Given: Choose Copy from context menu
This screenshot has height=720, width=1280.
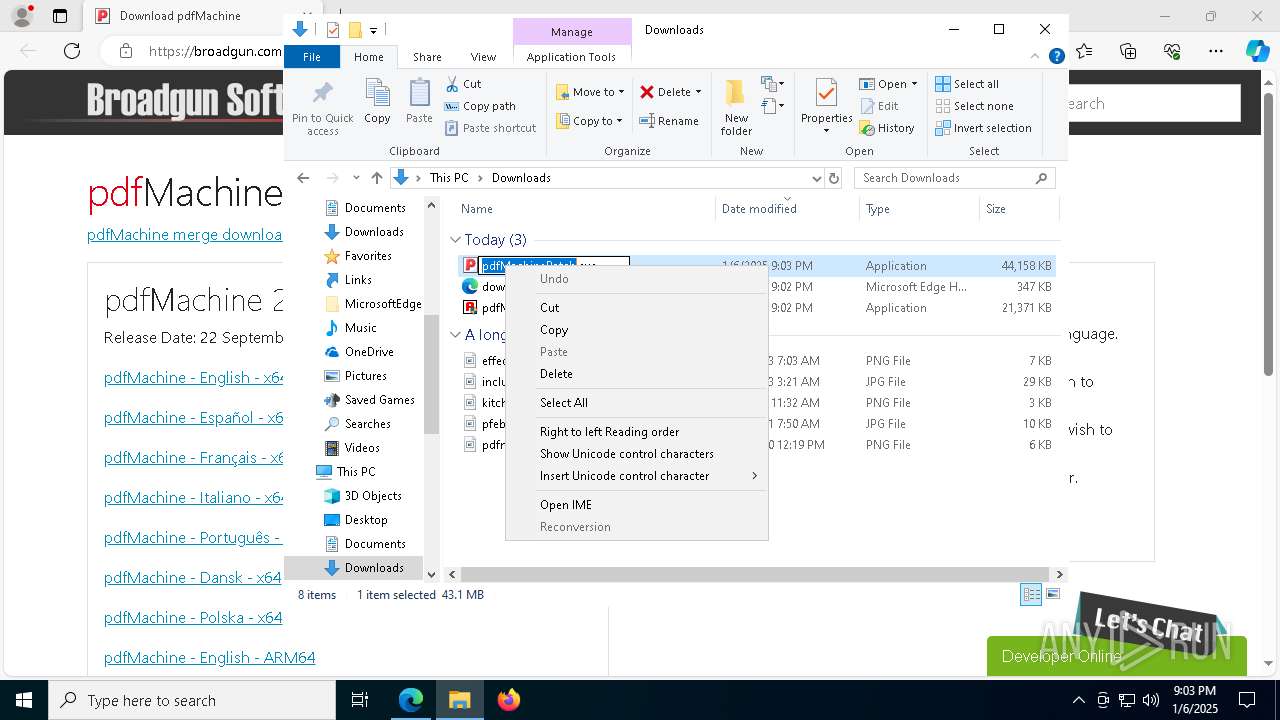Looking at the screenshot, I should tap(636, 330).
